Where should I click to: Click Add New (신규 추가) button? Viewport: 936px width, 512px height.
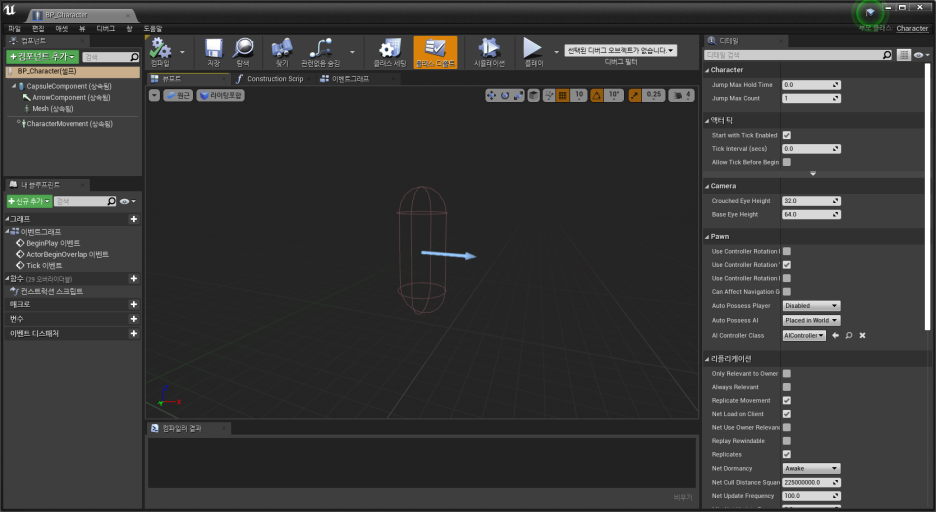click(29, 202)
